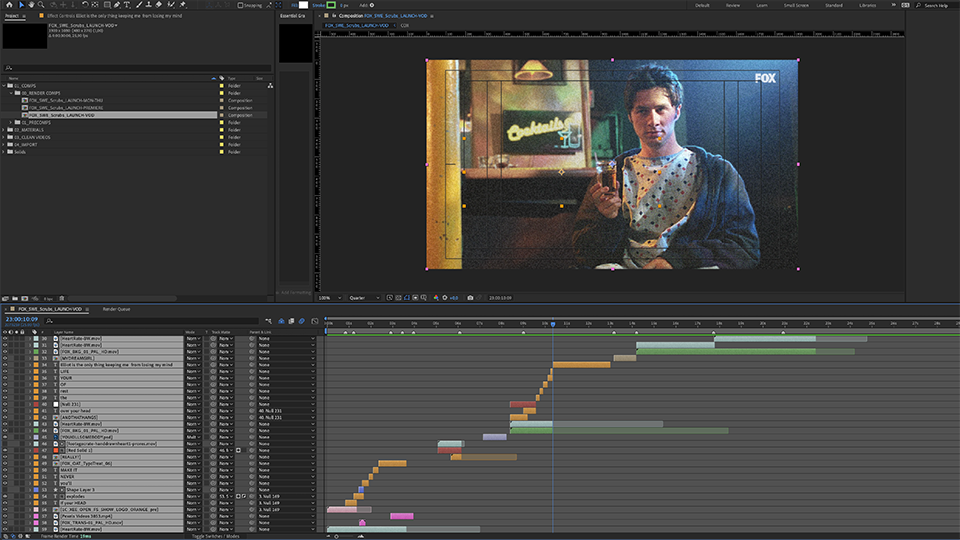
Task: Select the Zoom magnifier tool
Action: (41, 5)
